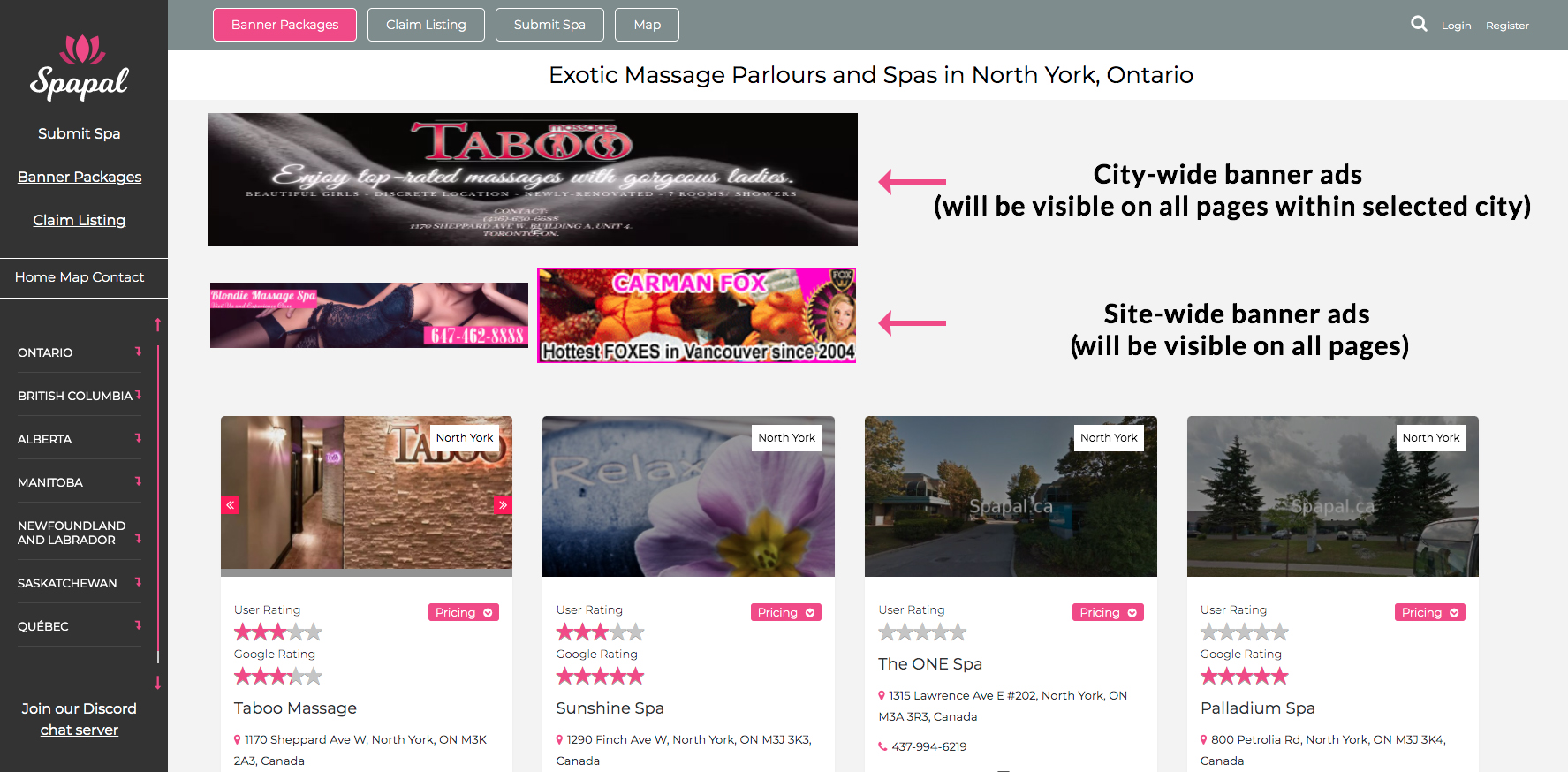Expand the Québec province list
Screen dimensions: 1568x772
138,625
